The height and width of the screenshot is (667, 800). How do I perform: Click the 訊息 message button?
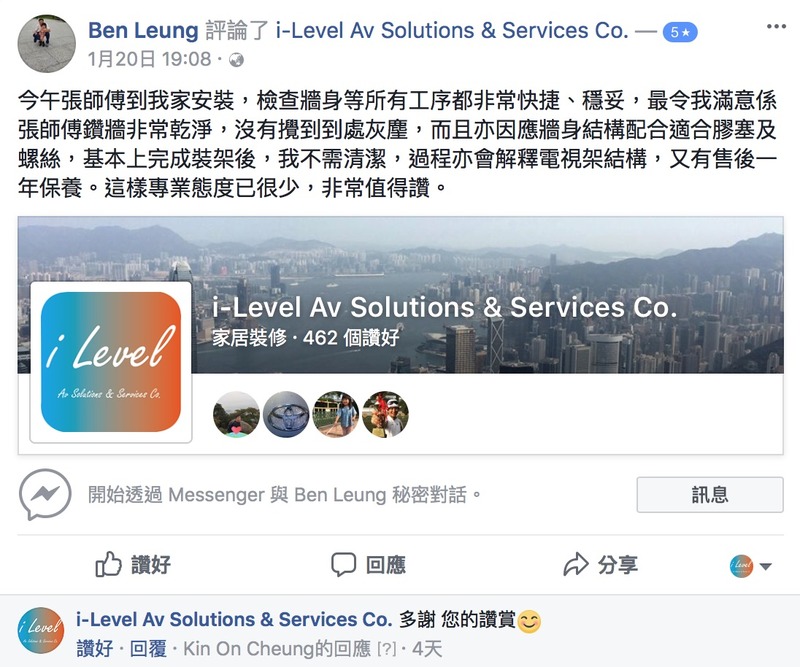click(710, 495)
